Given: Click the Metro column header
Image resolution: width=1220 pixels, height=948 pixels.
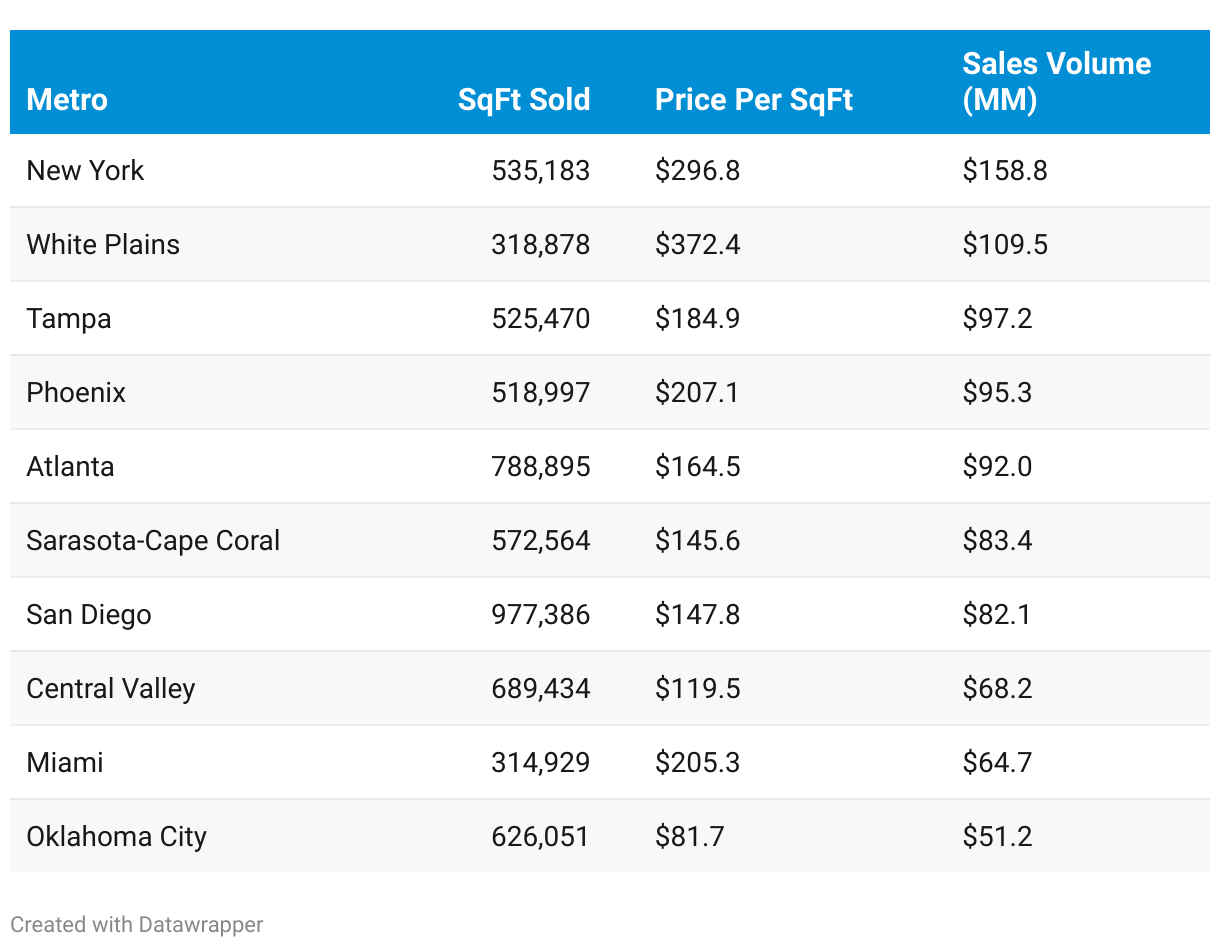Looking at the screenshot, I should click(67, 100).
